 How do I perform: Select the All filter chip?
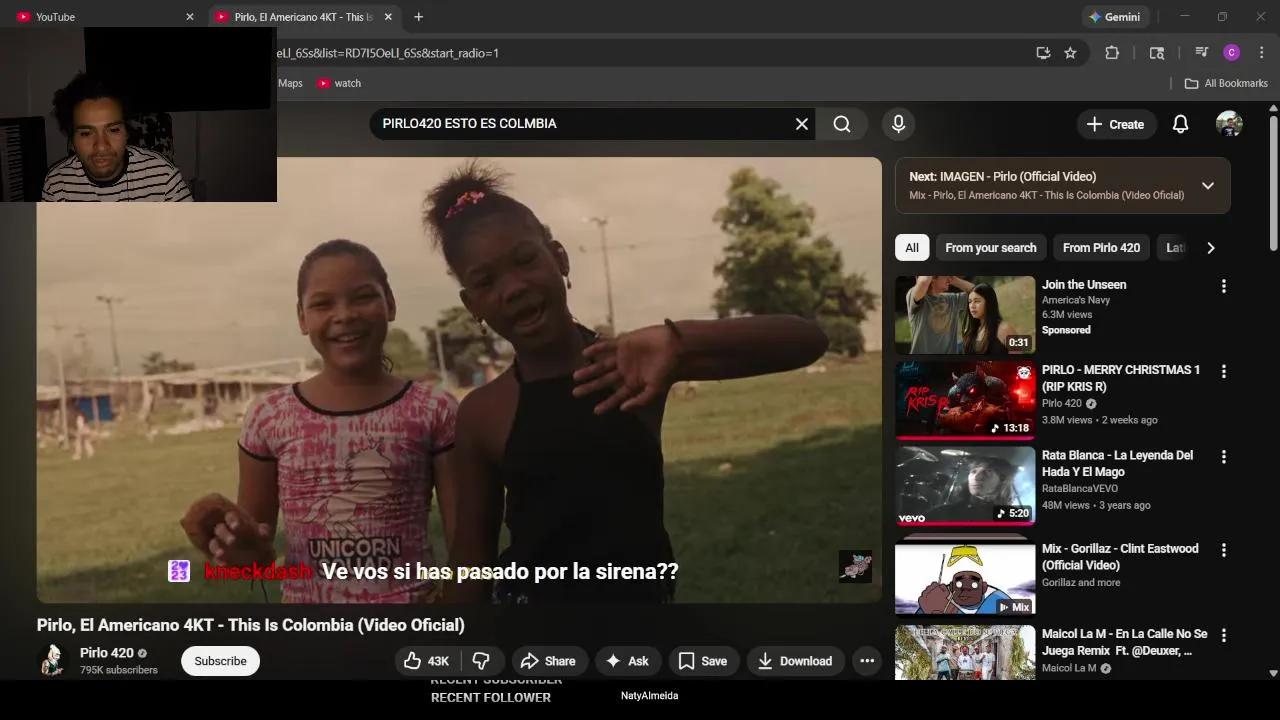click(x=912, y=248)
